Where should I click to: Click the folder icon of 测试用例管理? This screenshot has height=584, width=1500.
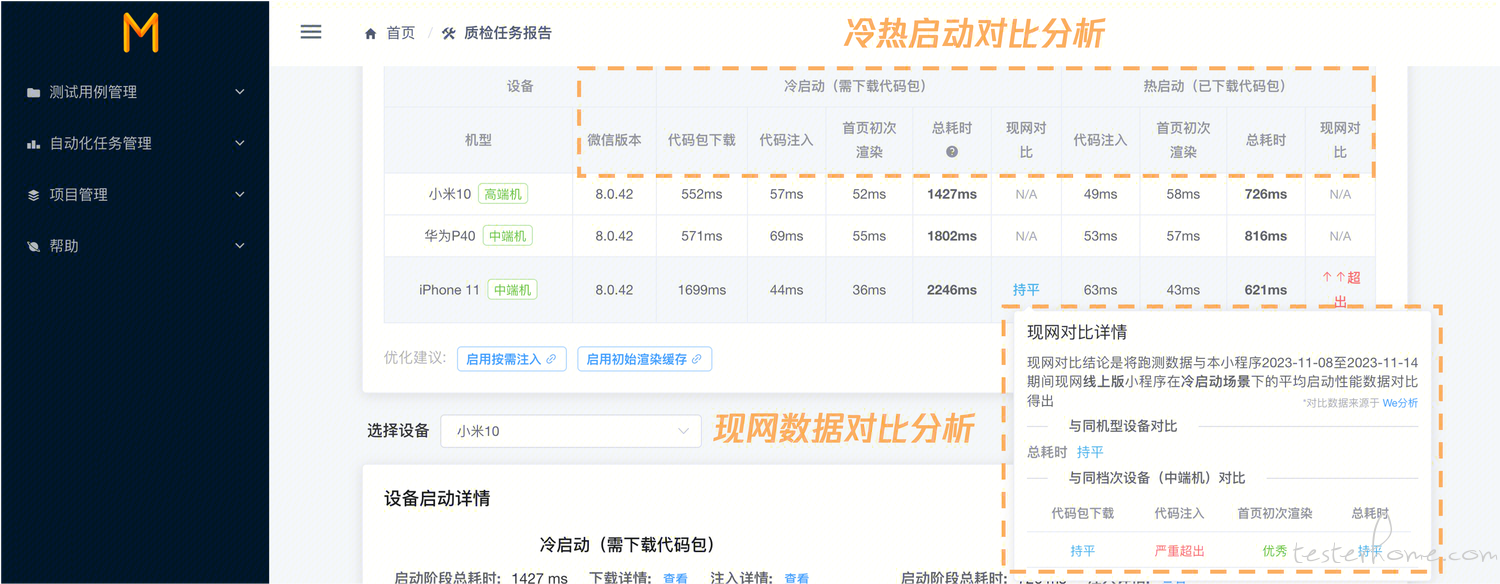(x=34, y=92)
